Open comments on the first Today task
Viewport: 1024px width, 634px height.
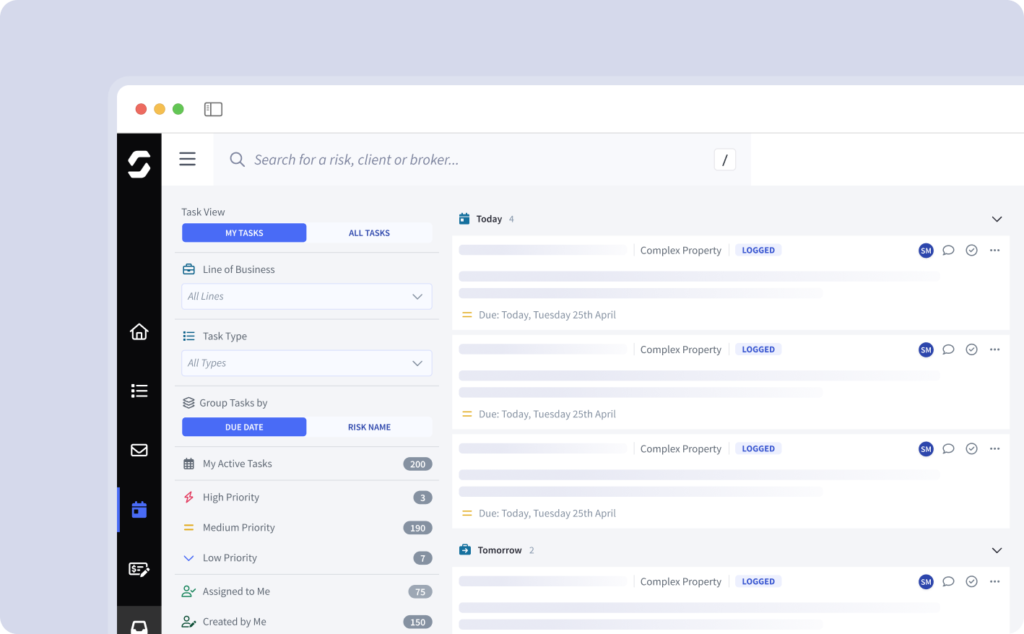coord(948,250)
